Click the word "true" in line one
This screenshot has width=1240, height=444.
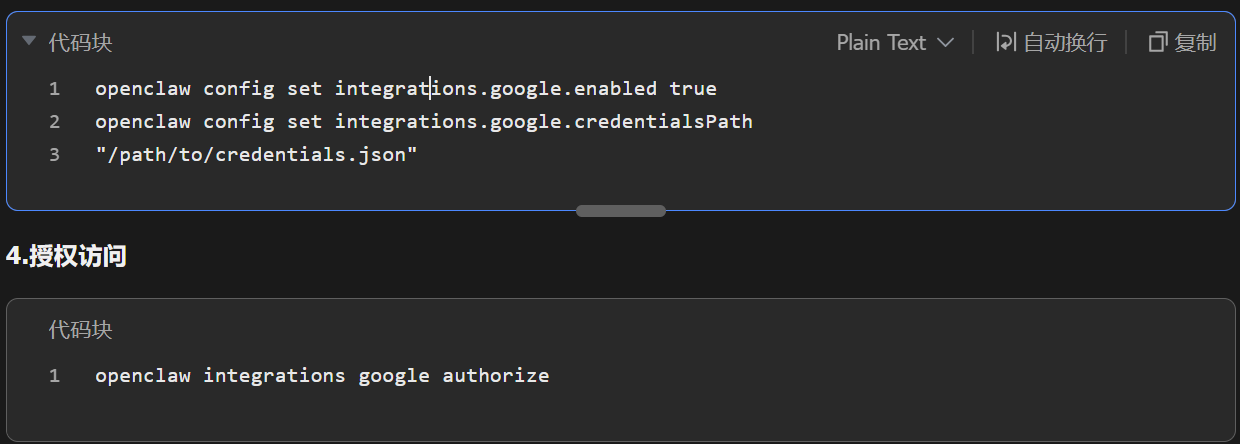pos(693,89)
